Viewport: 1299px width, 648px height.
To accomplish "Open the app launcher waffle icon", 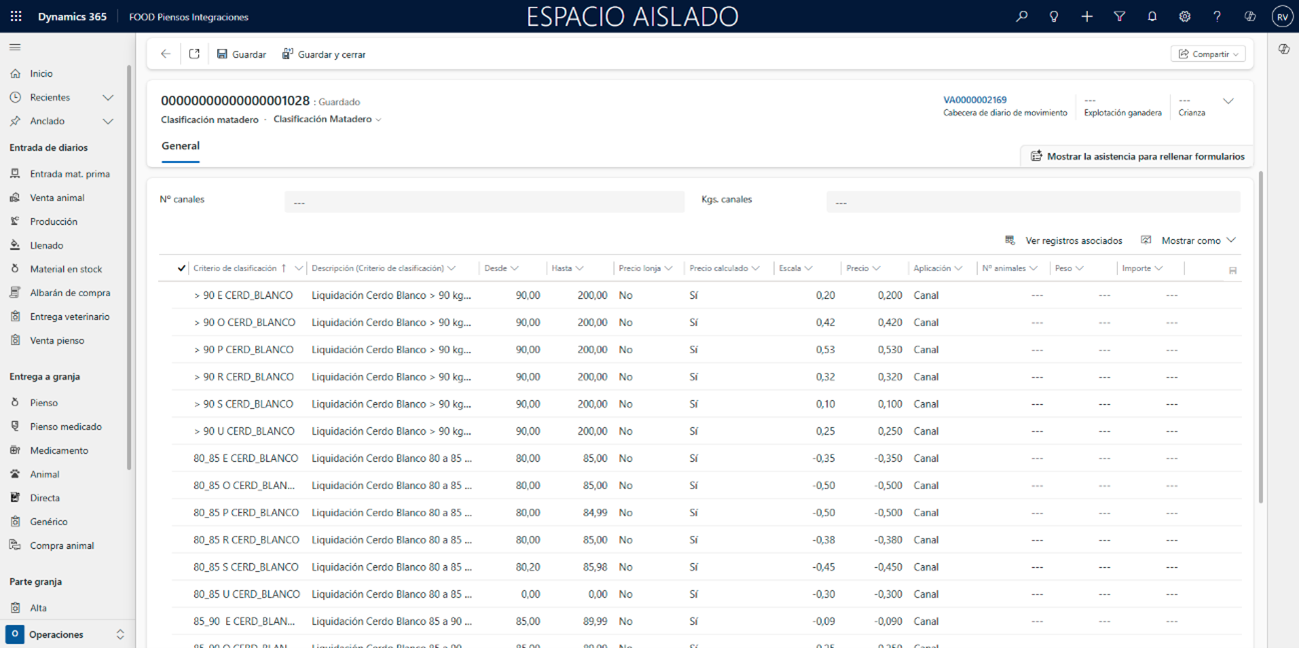I will tap(16, 16).
